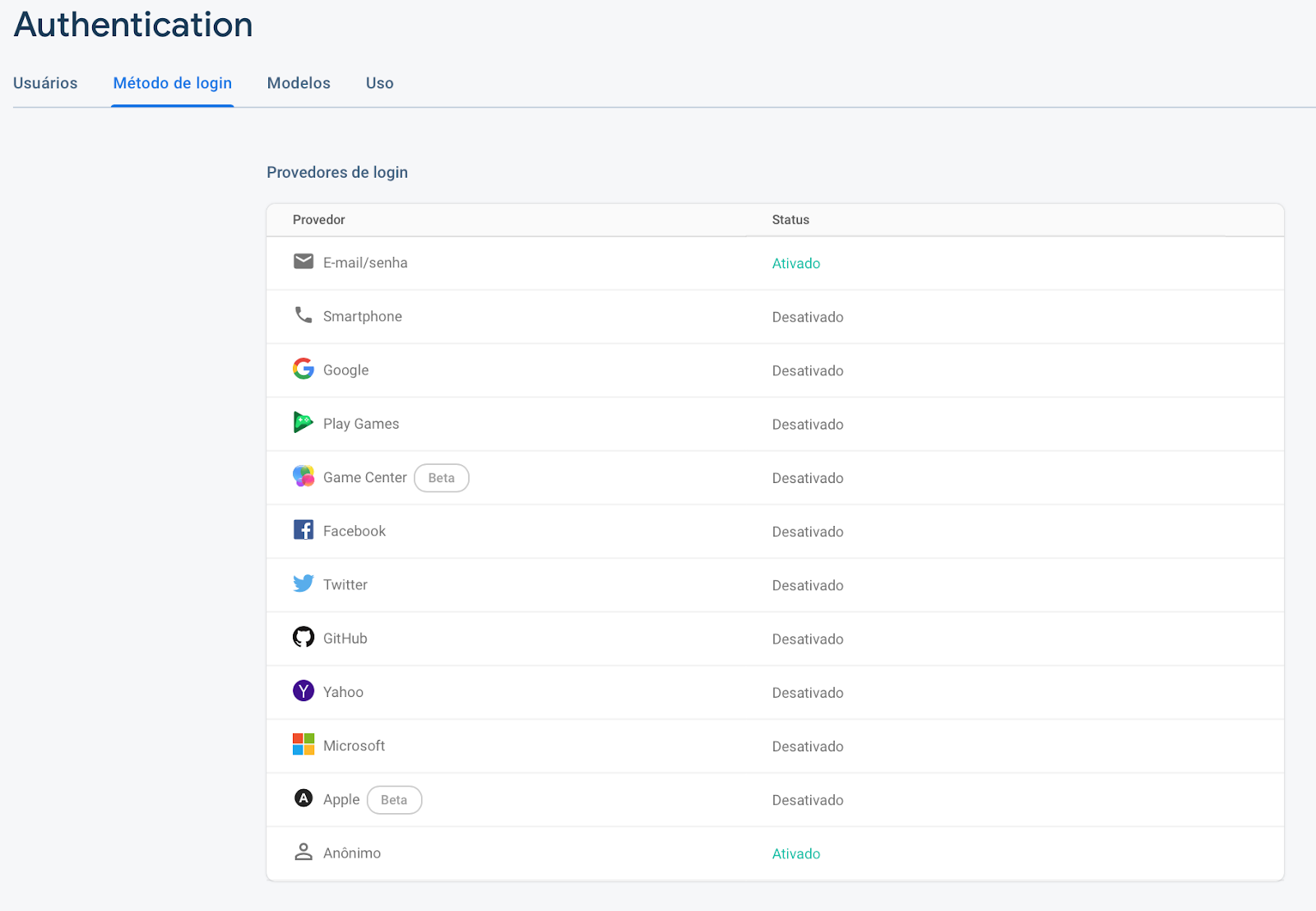Click Ativado status for E-mail/senha
The height and width of the screenshot is (911, 1316).
796,263
